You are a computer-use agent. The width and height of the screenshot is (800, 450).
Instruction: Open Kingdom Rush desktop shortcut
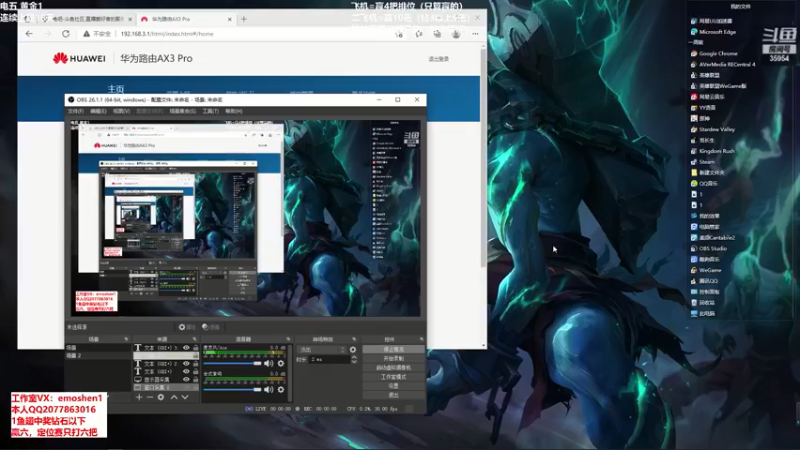[x=712, y=151]
